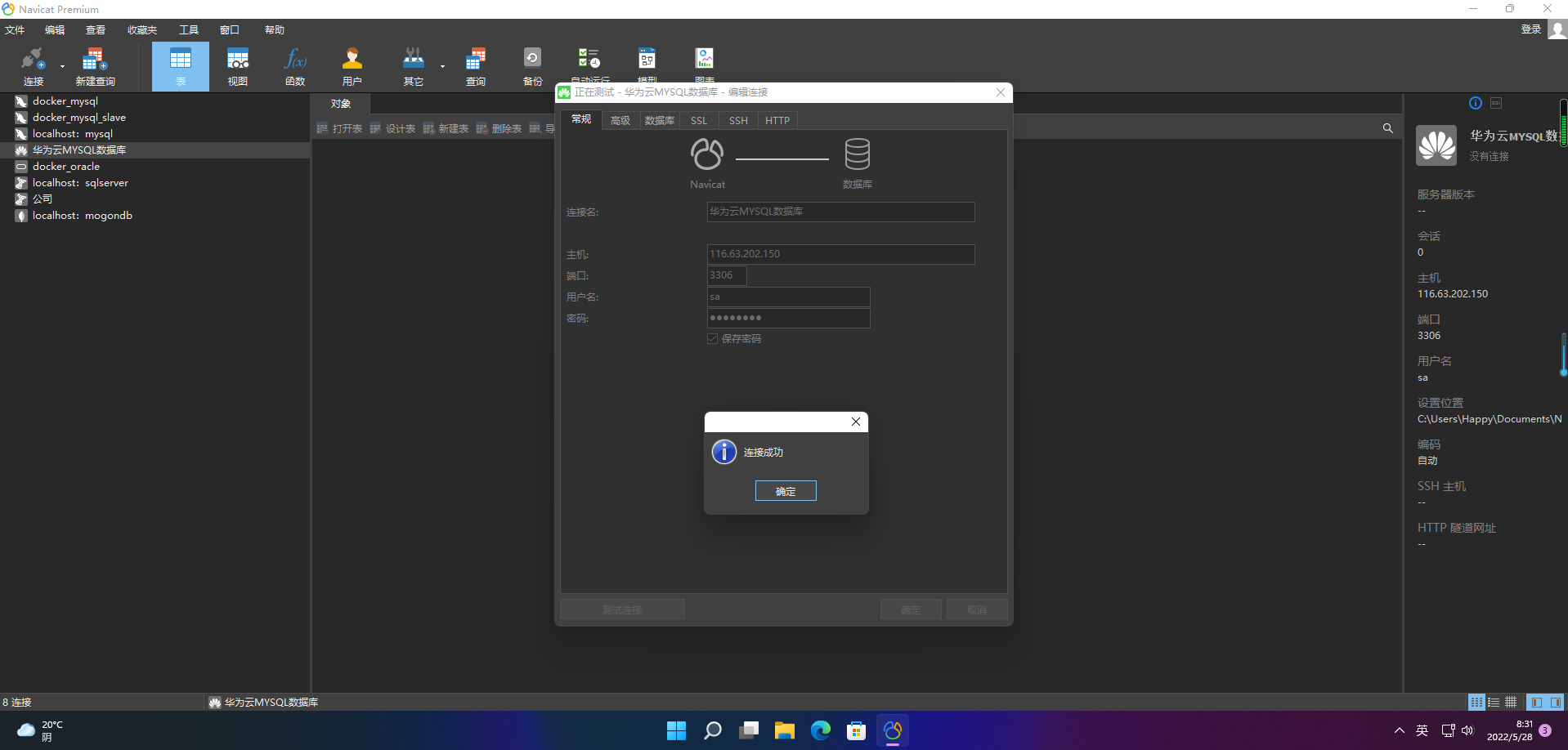The height and width of the screenshot is (750, 1568).
Task: Open the 编辑 menu
Action: point(55,30)
